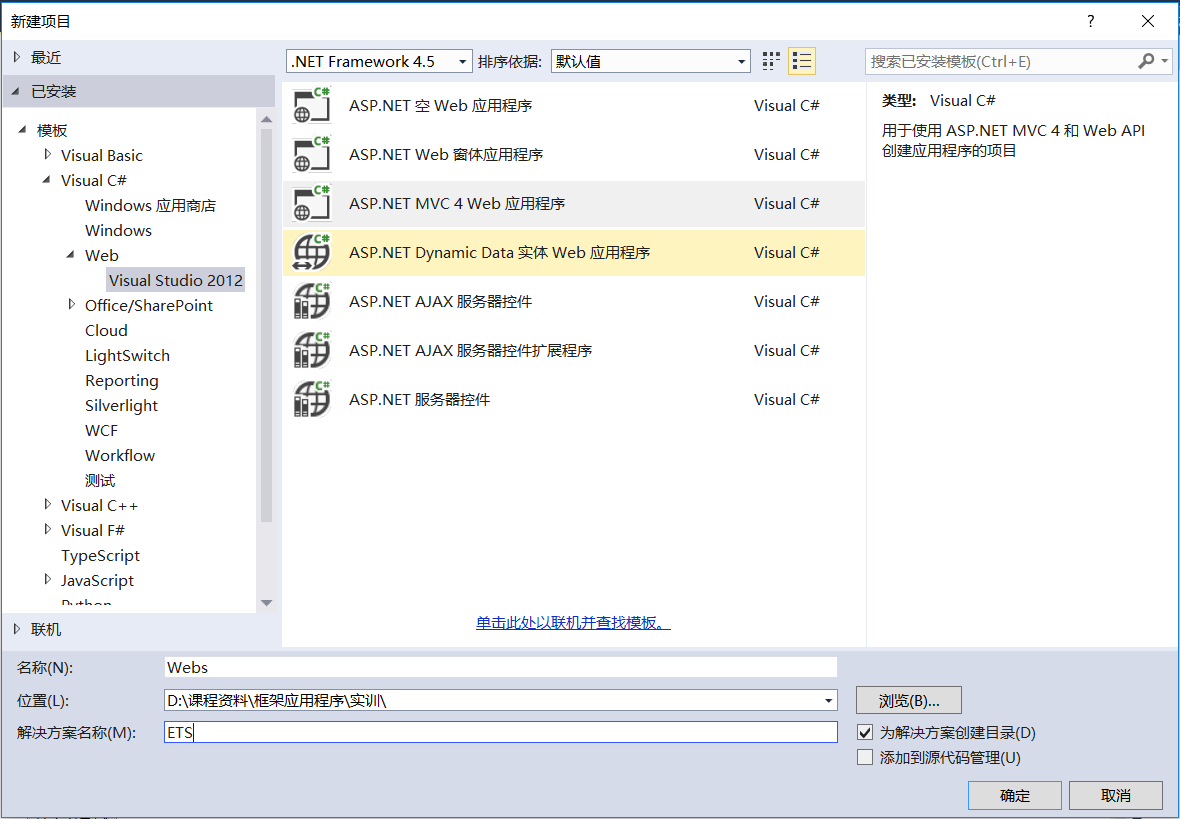Expand the 联机 section
This screenshot has height=819, width=1180.
[17, 629]
